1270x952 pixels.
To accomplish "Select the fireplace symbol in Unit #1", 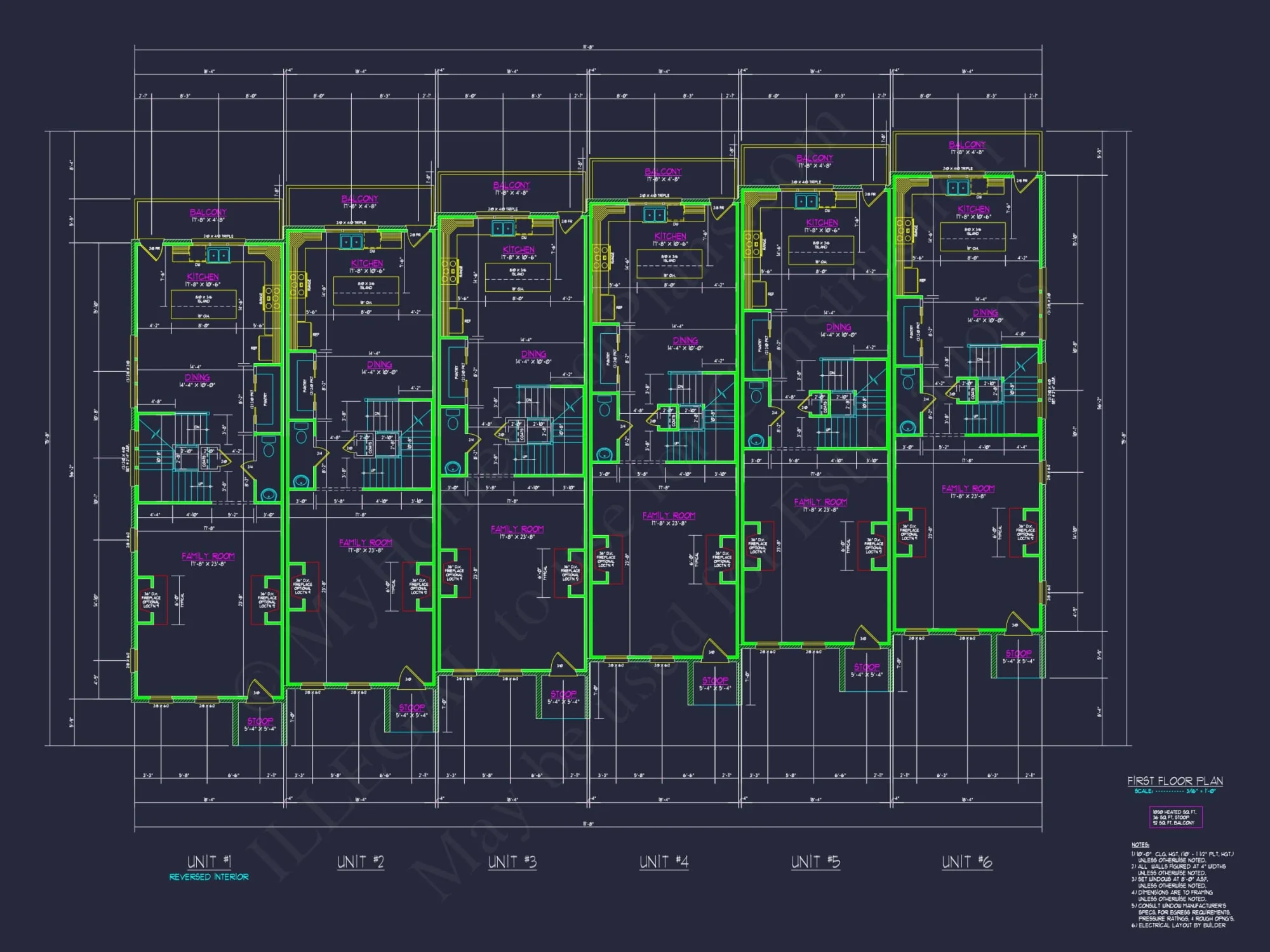I will (x=151, y=600).
